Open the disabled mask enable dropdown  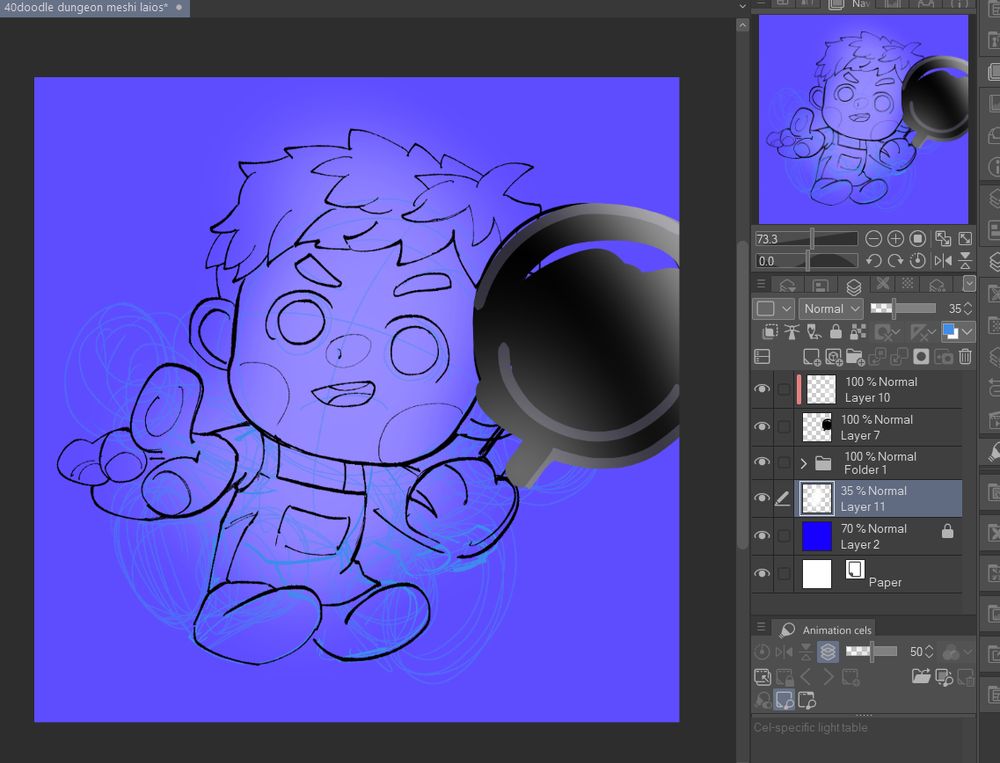click(x=886, y=332)
